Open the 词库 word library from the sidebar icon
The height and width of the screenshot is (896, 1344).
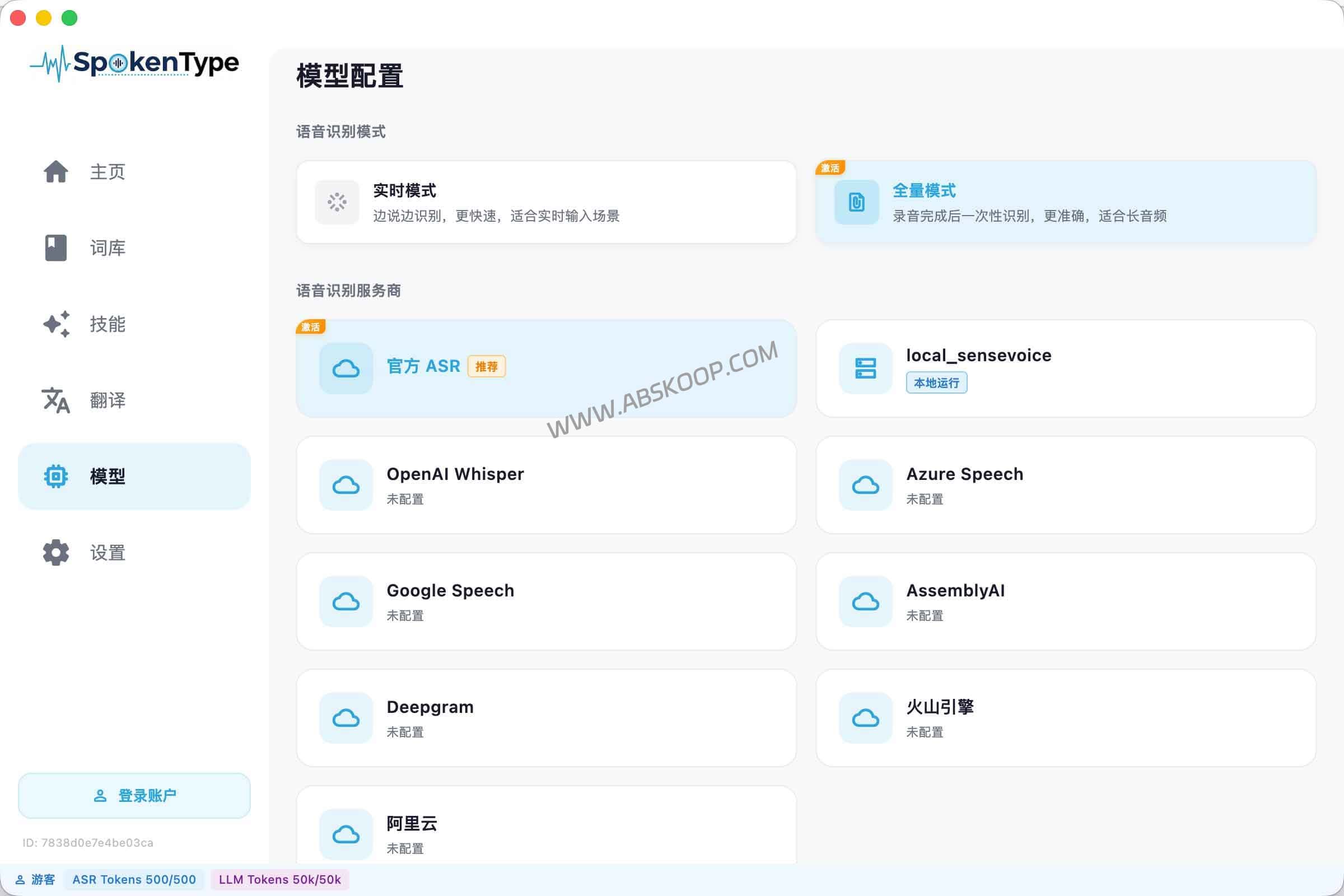click(x=55, y=248)
